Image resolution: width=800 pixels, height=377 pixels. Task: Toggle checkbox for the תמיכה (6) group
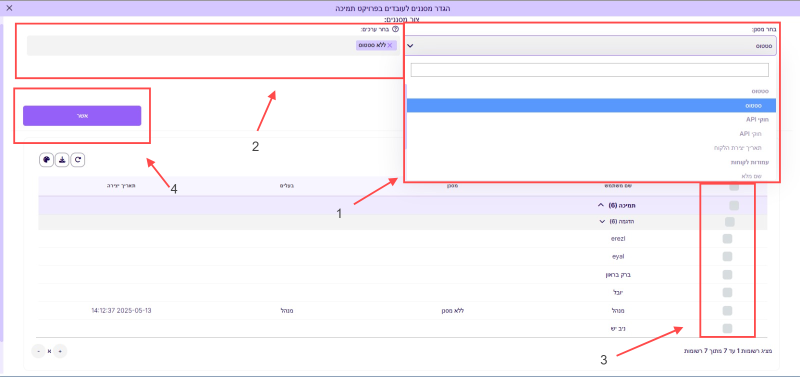pyautogui.click(x=734, y=206)
